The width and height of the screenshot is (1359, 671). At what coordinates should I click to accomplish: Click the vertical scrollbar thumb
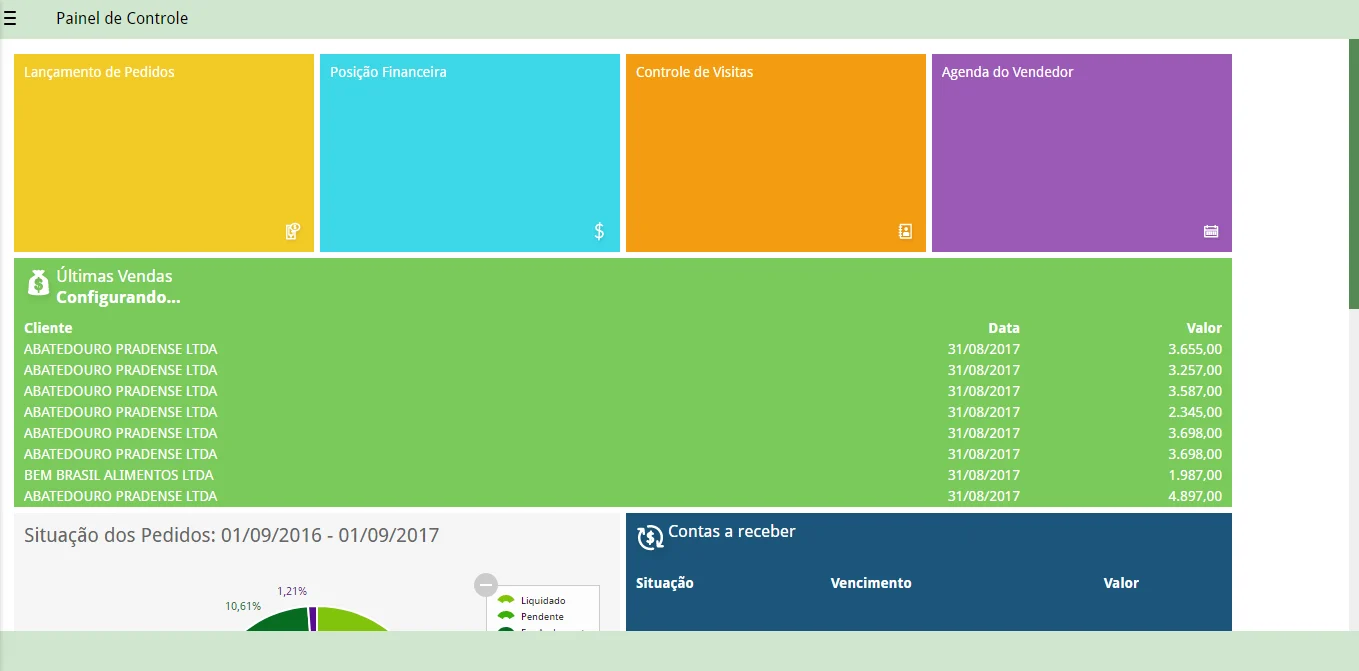(1354, 173)
